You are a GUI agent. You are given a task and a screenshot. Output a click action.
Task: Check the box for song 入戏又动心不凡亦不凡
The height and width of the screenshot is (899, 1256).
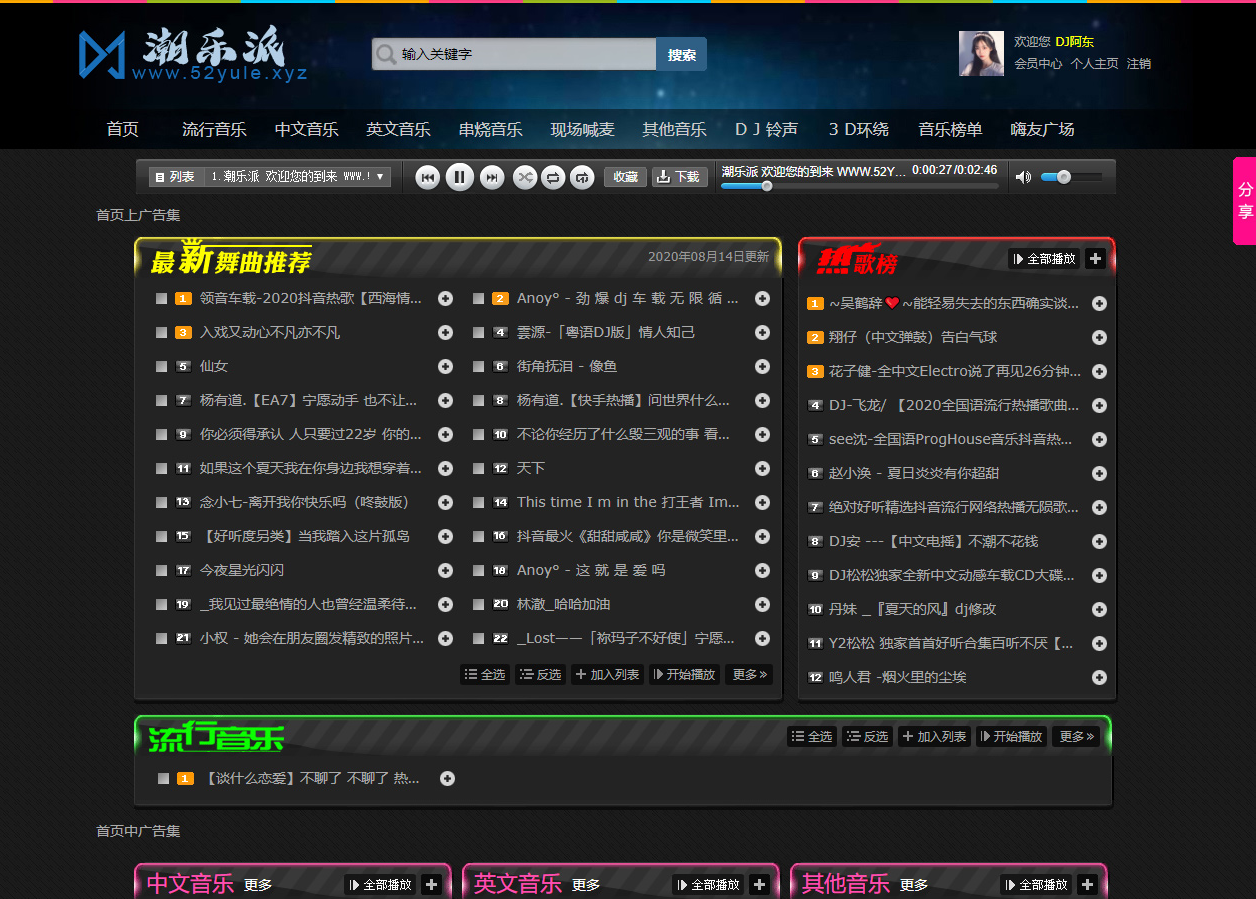pos(162,333)
